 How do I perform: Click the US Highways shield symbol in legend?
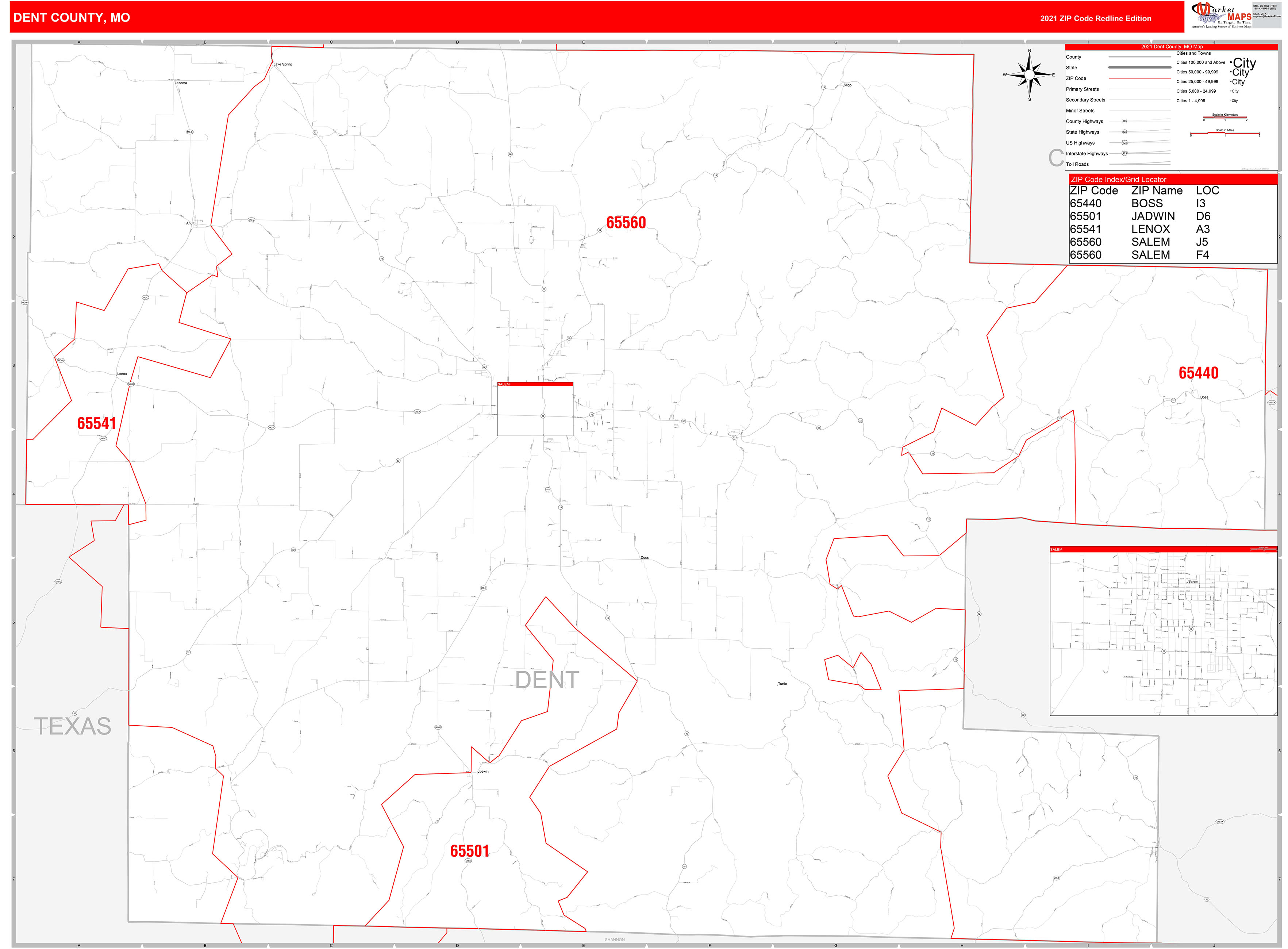point(1125,142)
